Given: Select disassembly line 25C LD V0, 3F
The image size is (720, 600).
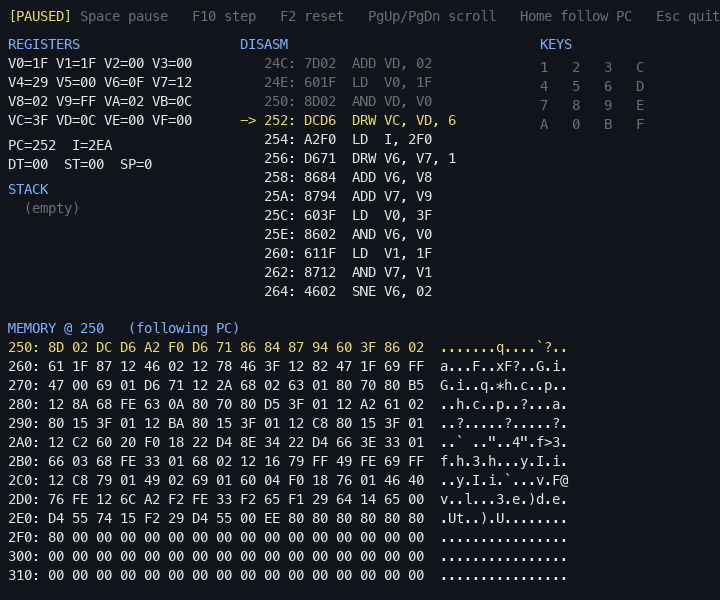Looking at the screenshot, I should [348, 215].
